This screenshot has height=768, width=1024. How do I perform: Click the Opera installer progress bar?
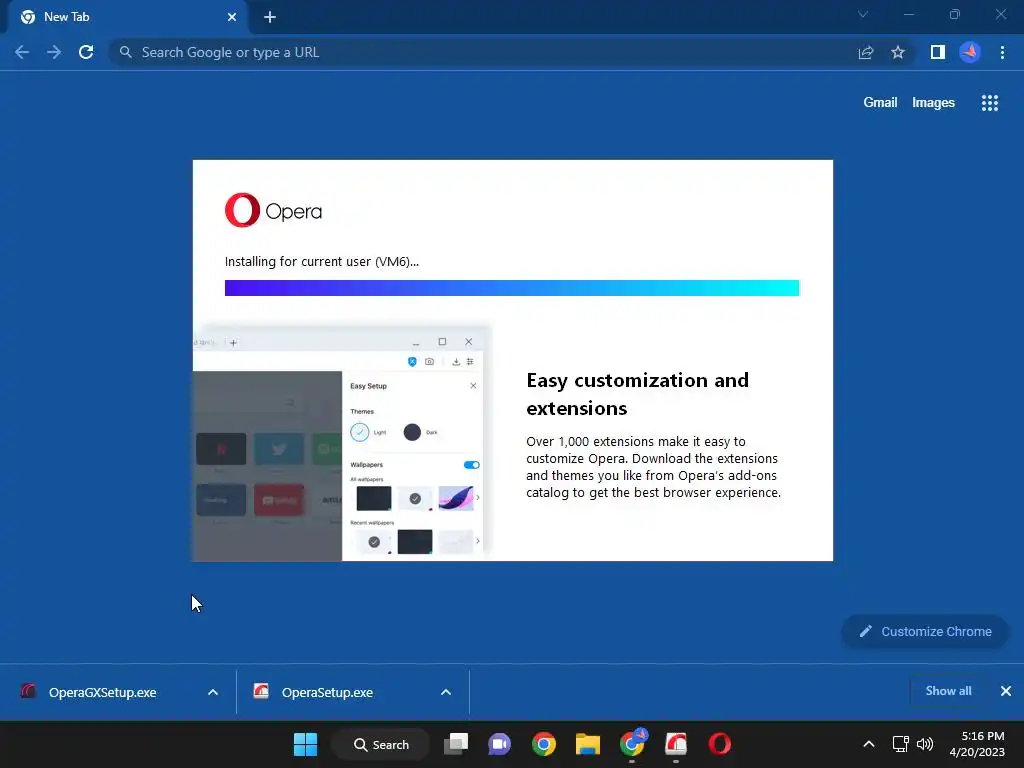(512, 288)
